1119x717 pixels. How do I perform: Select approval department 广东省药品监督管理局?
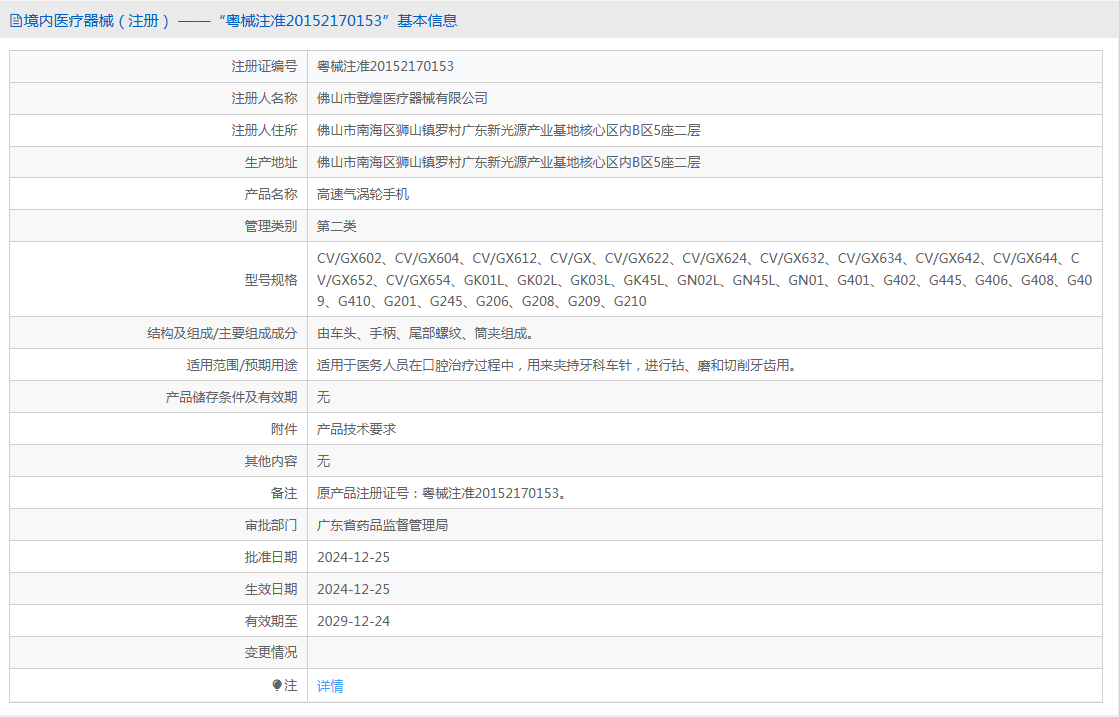pos(383,526)
